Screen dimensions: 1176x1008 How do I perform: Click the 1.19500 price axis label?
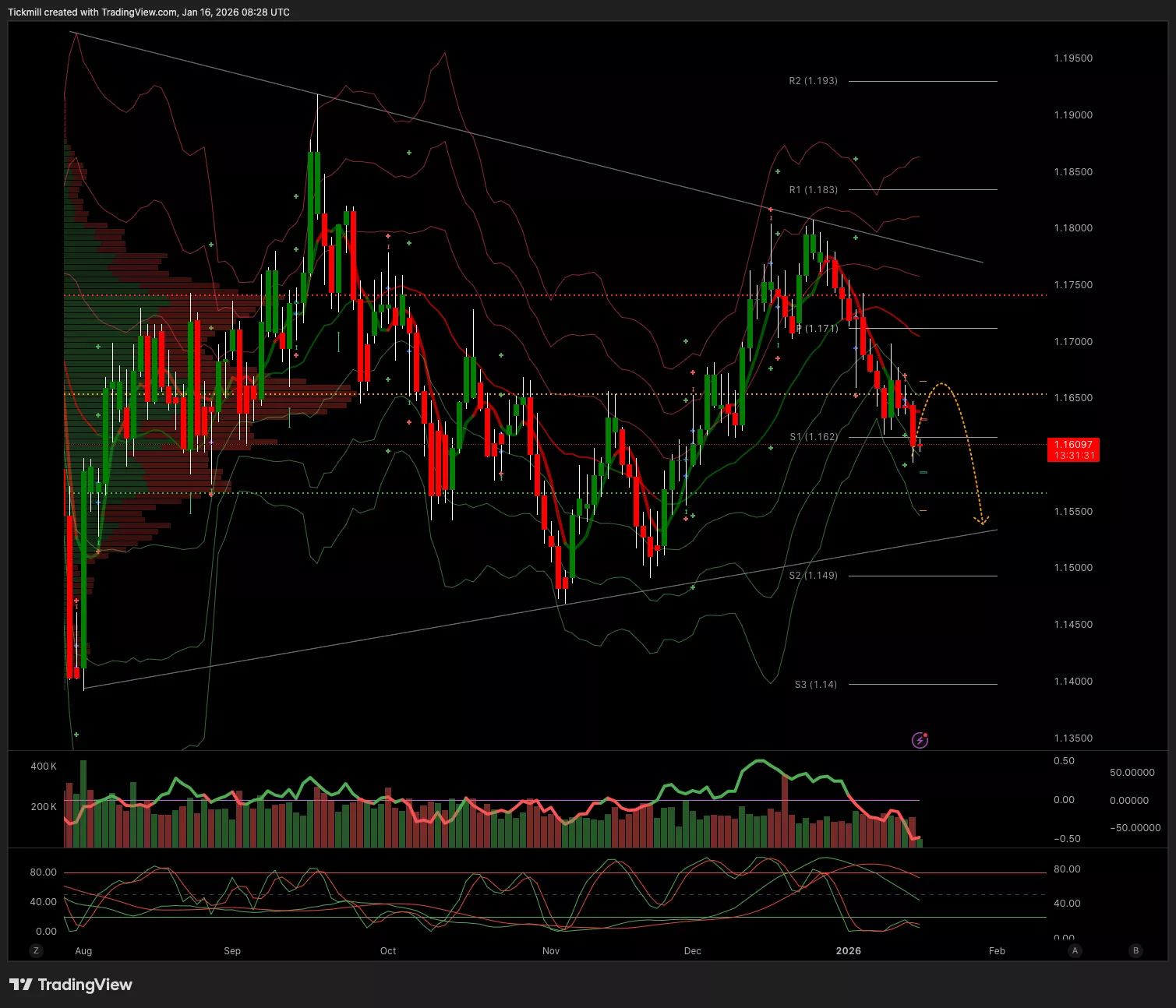[x=1073, y=58]
